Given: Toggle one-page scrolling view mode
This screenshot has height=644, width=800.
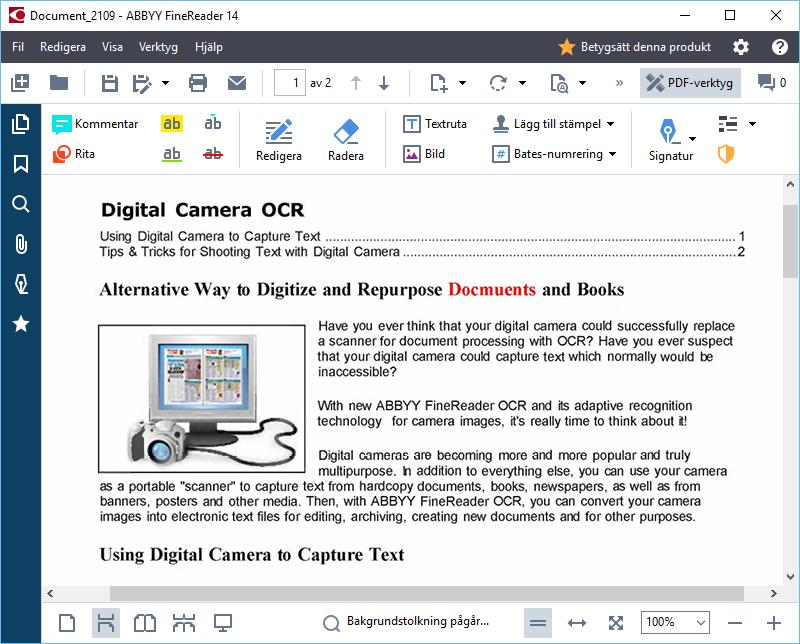Looking at the screenshot, I should click(106, 623).
